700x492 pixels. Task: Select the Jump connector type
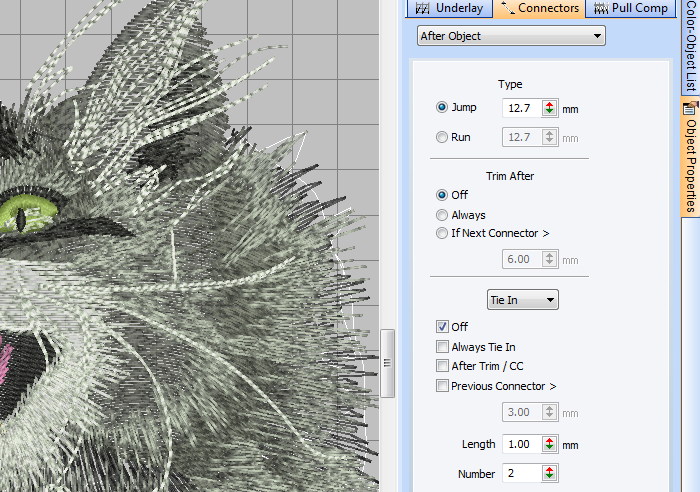442,107
